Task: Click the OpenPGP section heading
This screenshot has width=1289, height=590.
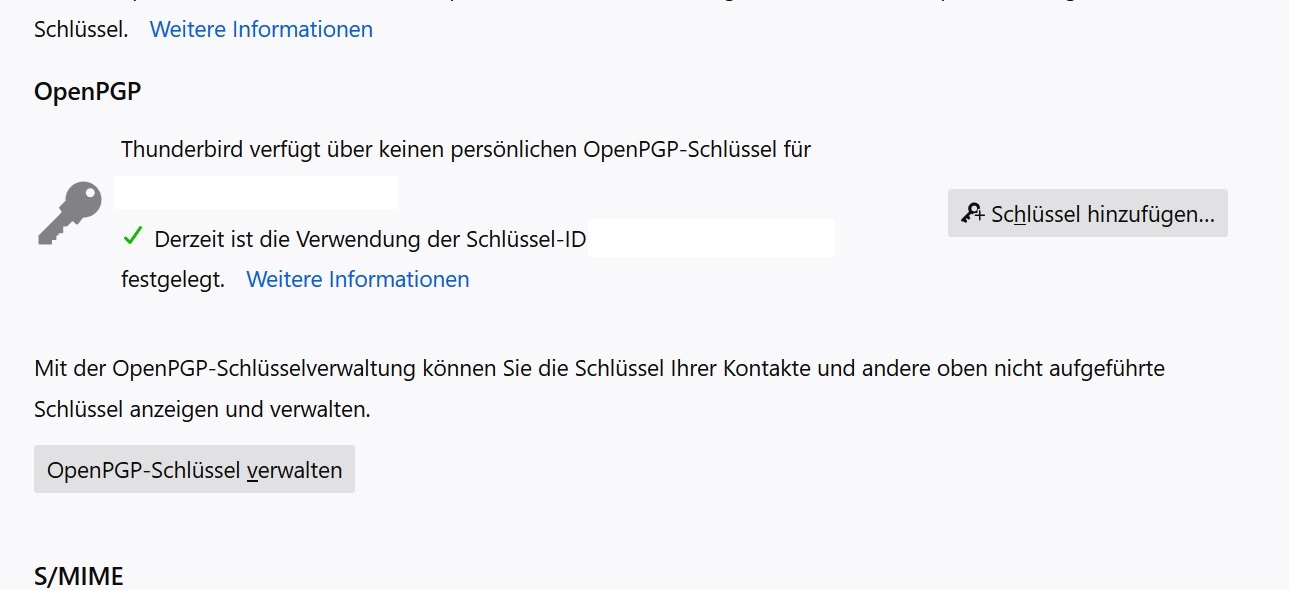Action: pyautogui.click(x=87, y=92)
